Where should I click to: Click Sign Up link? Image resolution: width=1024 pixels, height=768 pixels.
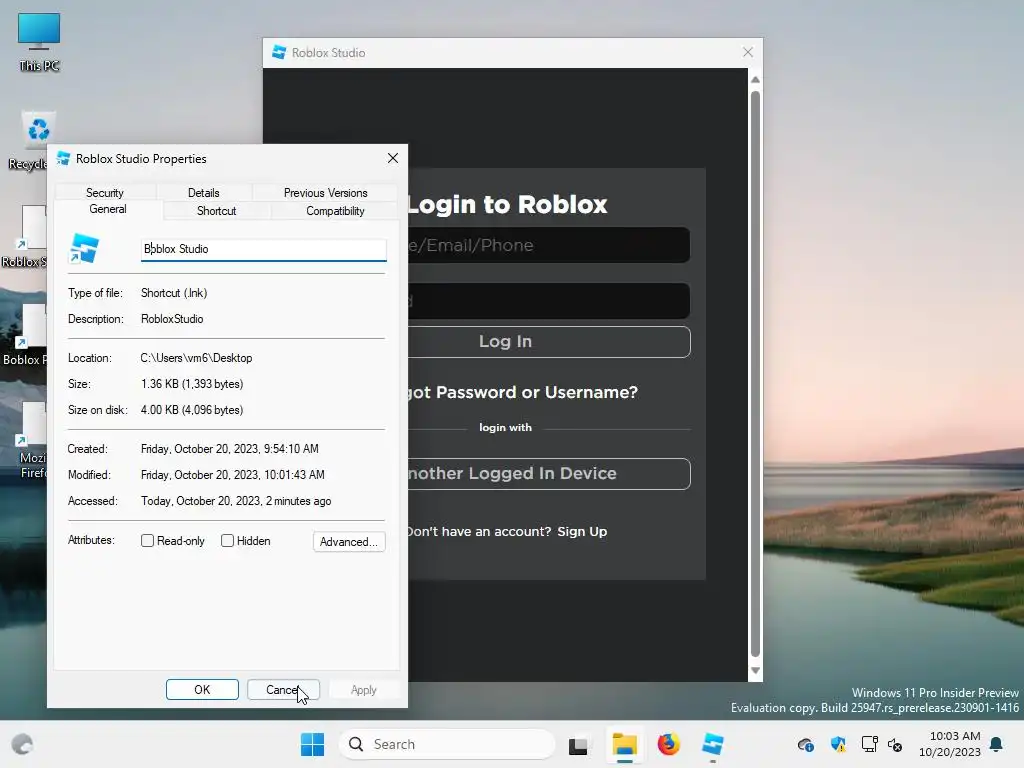coord(582,532)
